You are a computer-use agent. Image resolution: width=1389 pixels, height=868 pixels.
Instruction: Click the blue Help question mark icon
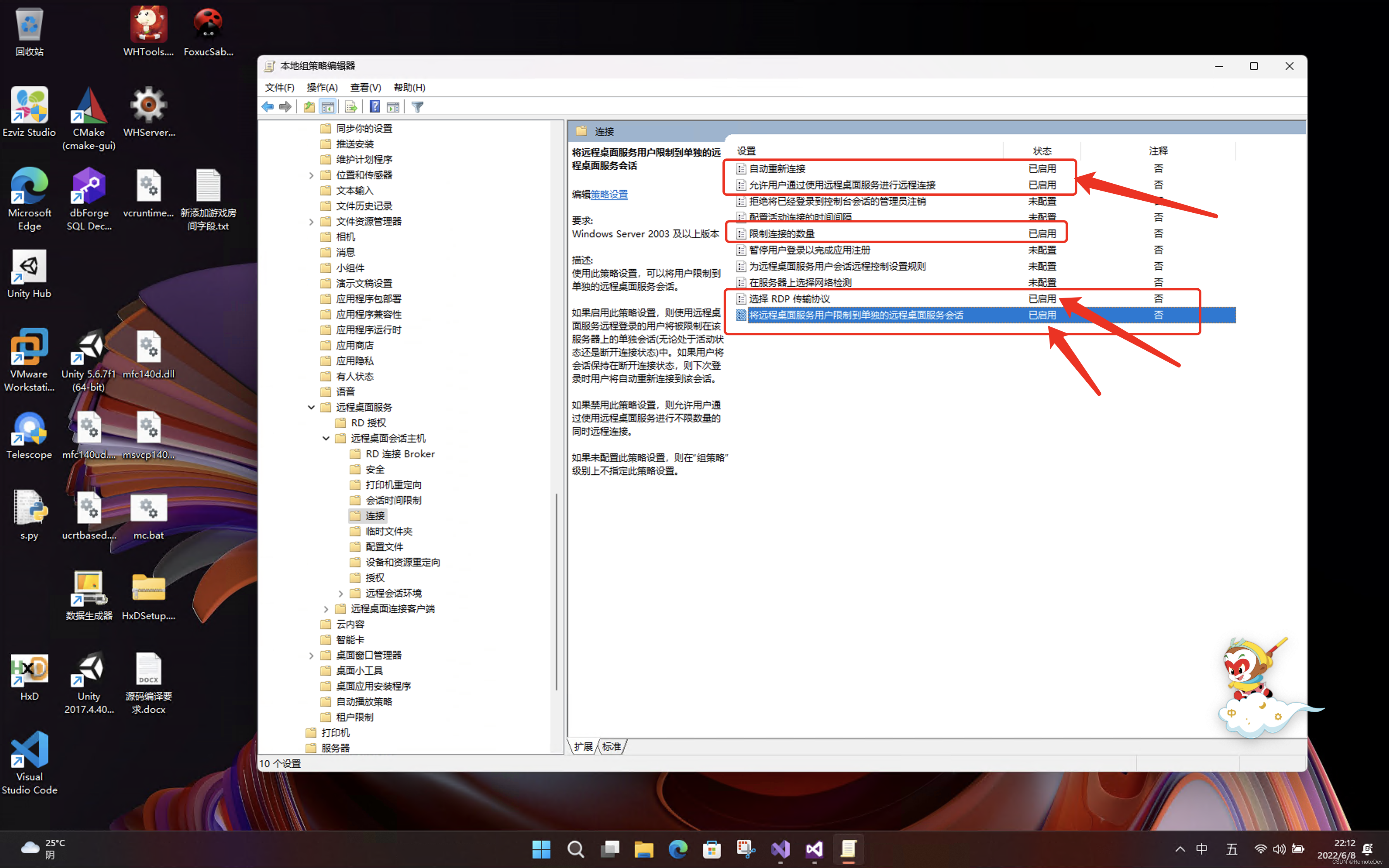pyautogui.click(x=374, y=107)
